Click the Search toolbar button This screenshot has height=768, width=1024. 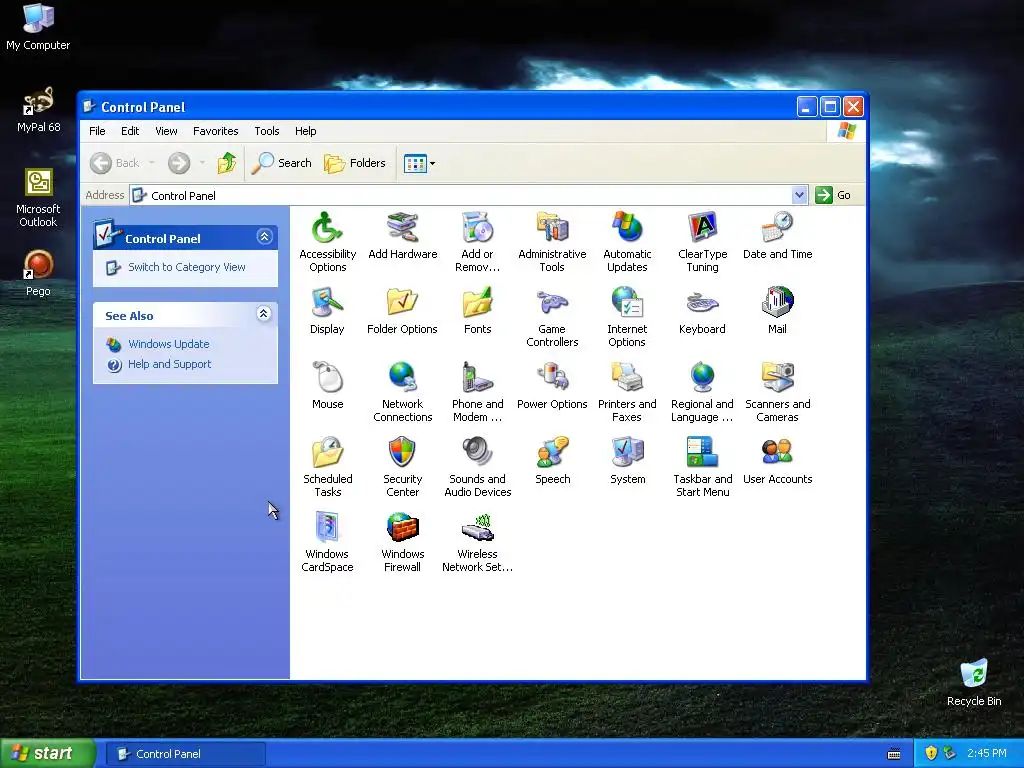click(x=282, y=163)
